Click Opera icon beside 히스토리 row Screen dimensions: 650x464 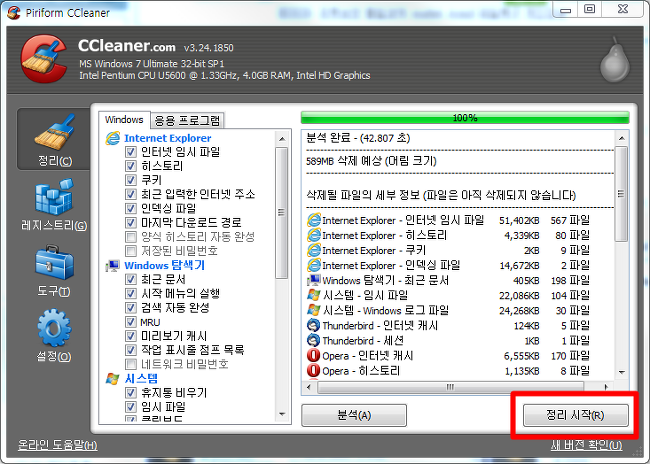(x=314, y=370)
